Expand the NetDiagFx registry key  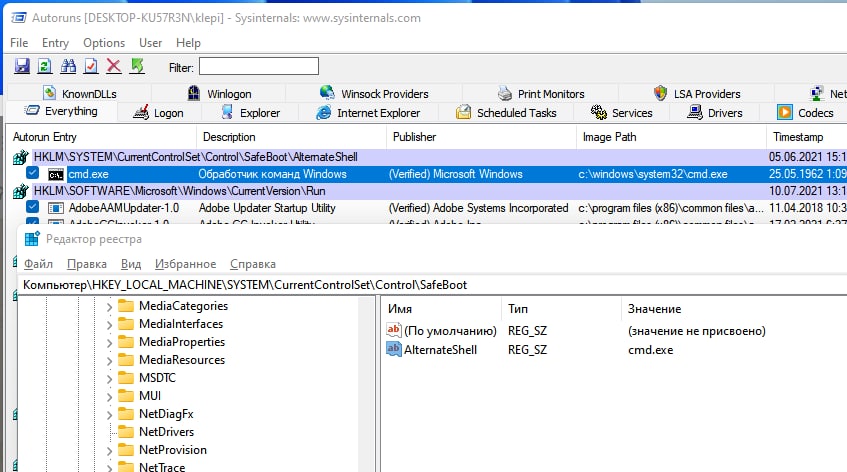pyautogui.click(x=109, y=415)
